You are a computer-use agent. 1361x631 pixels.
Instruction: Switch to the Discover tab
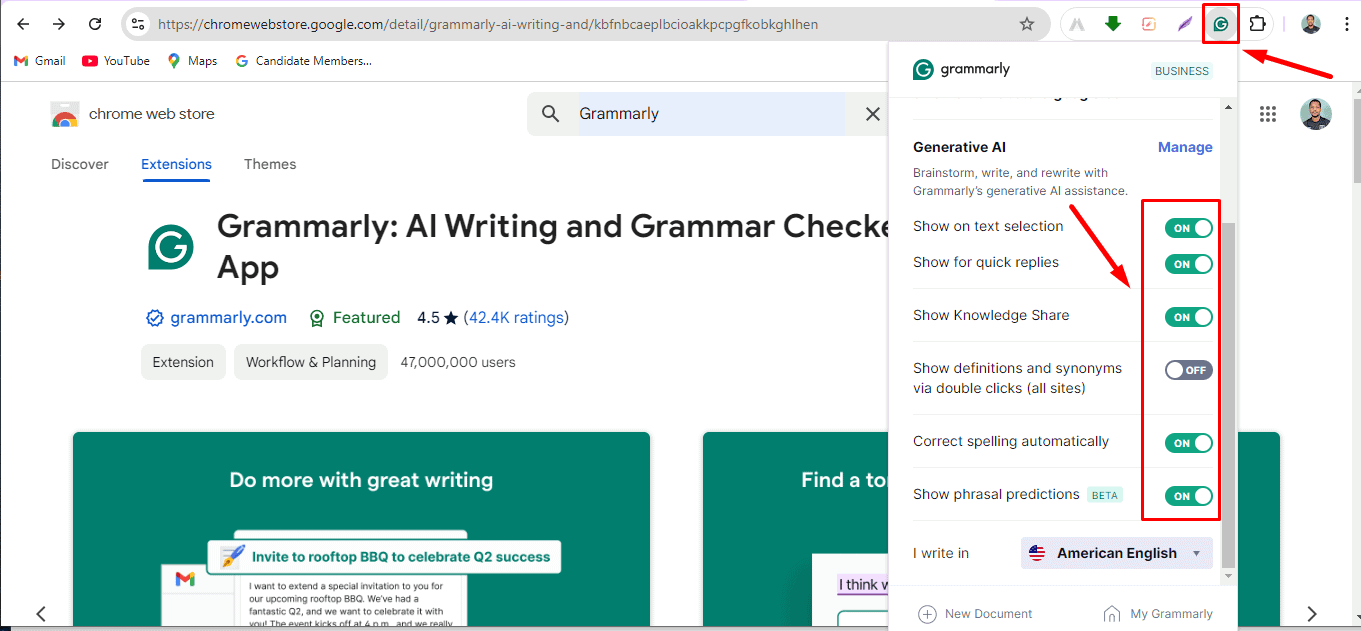click(x=80, y=164)
